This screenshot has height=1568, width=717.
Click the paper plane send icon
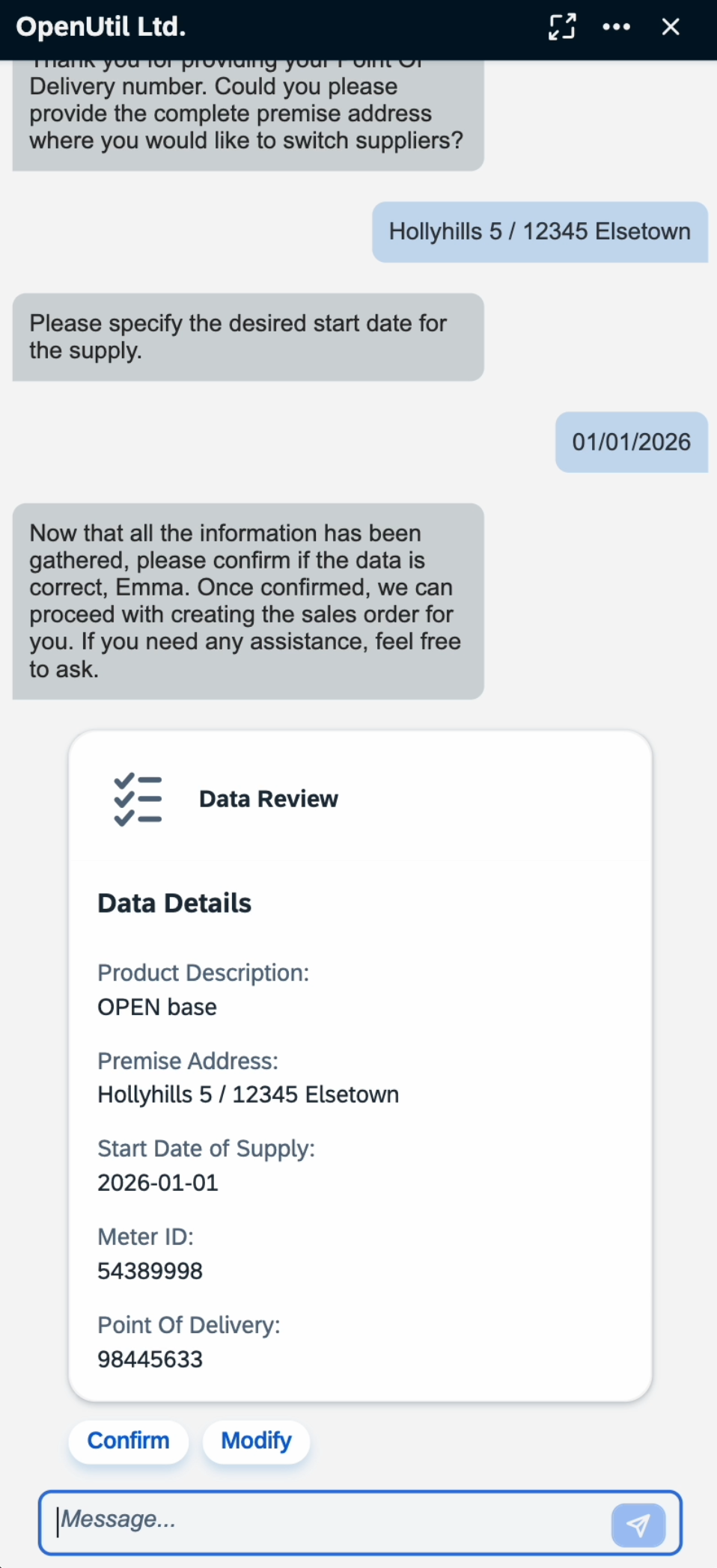[638, 1525]
